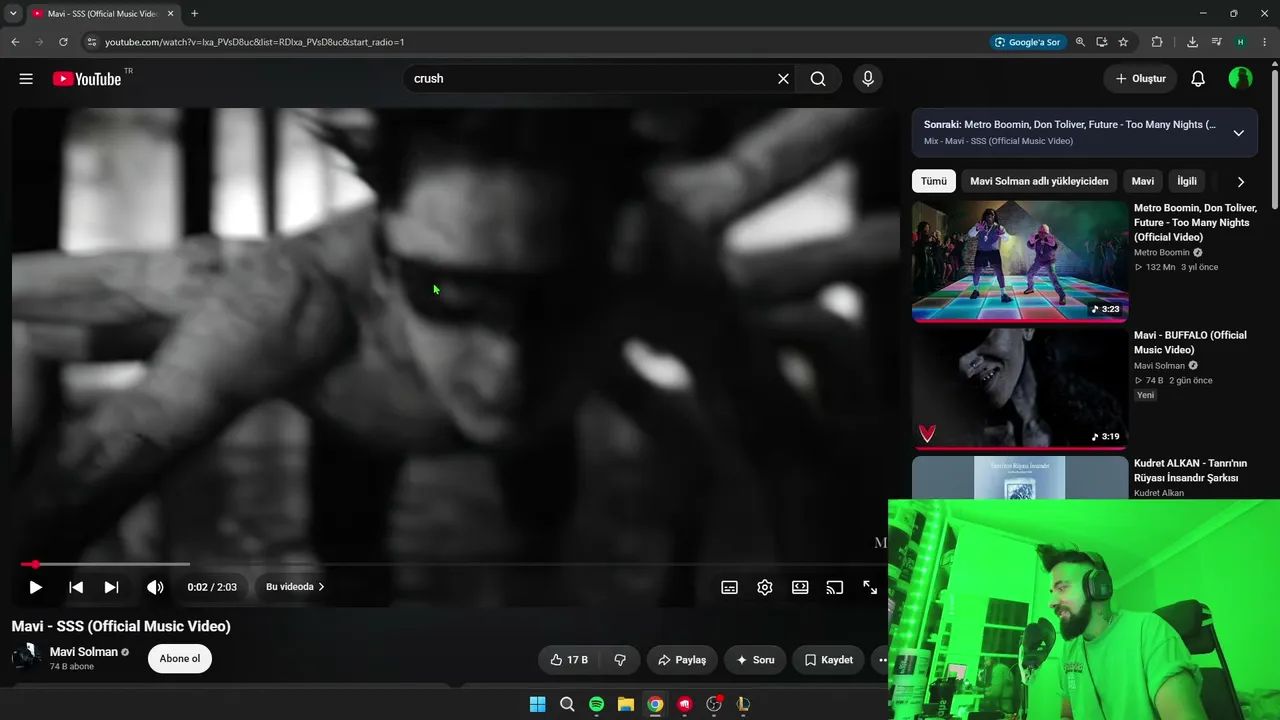Viewport: 1280px width, 720px height.
Task: Like the video with 17 B
Action: (x=569, y=660)
